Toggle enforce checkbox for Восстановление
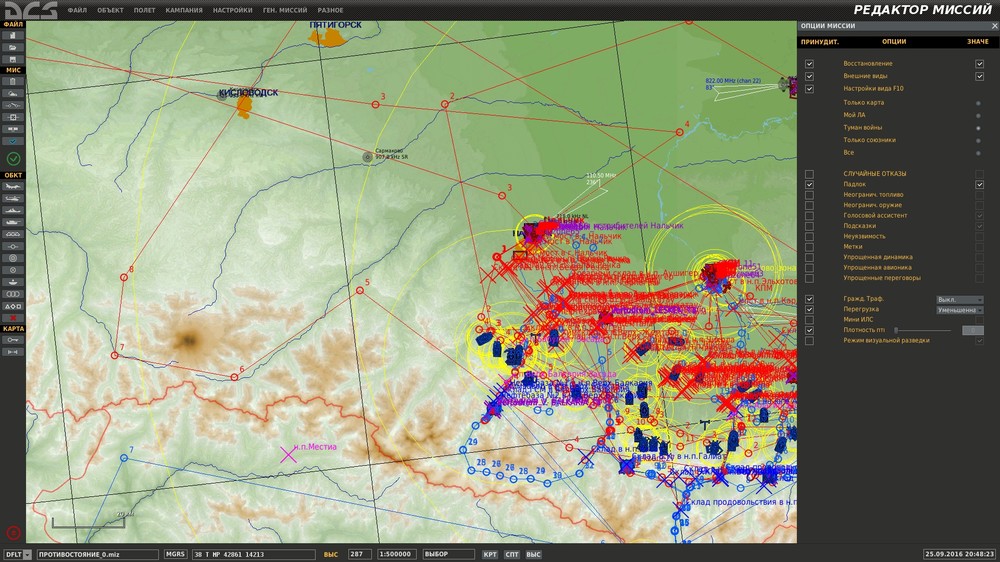 click(810, 64)
